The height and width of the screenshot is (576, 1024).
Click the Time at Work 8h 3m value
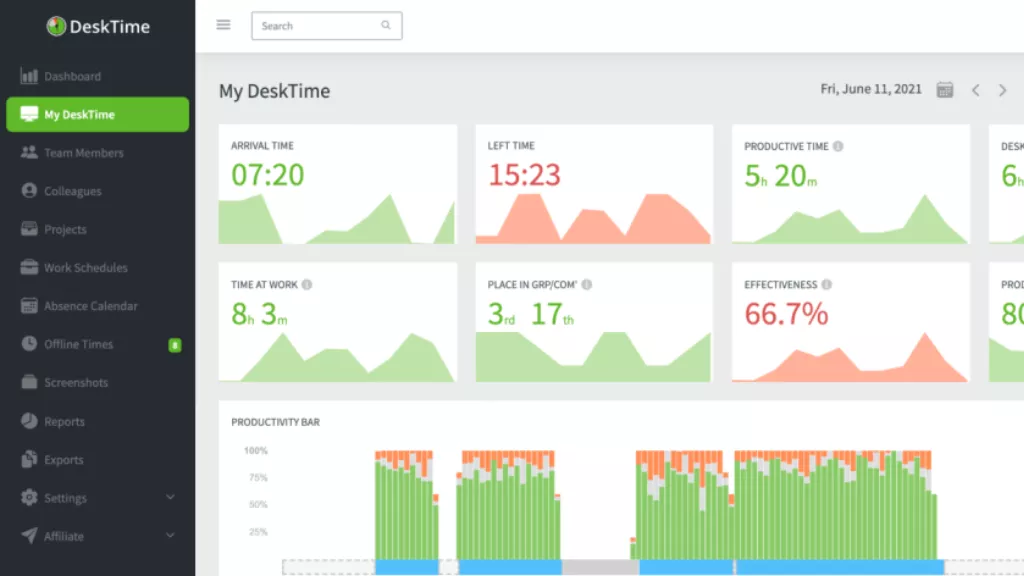[x=259, y=314]
